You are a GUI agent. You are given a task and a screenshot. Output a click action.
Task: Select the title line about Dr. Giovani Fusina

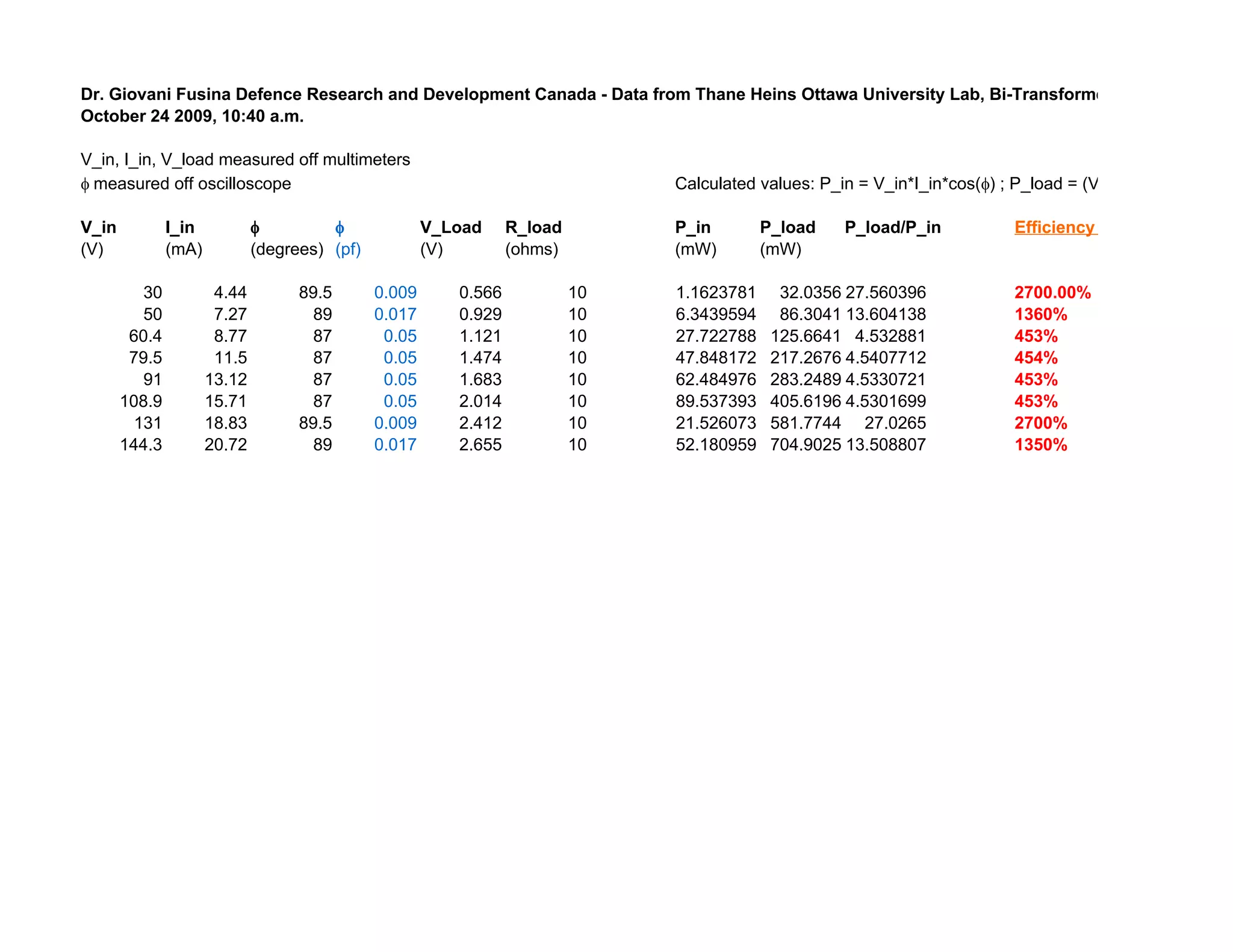coord(589,94)
